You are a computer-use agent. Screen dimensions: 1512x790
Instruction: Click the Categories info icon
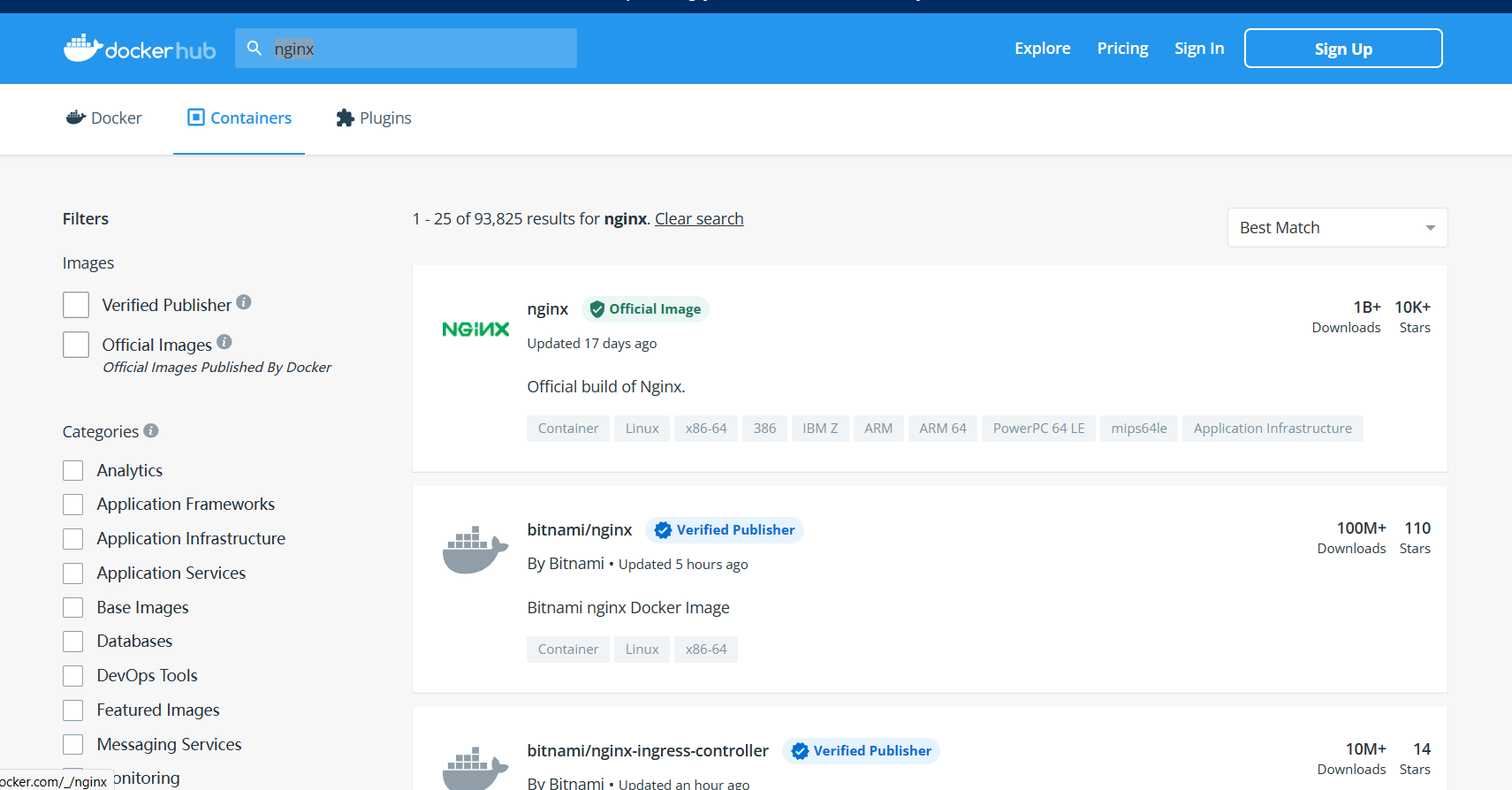coord(151,430)
